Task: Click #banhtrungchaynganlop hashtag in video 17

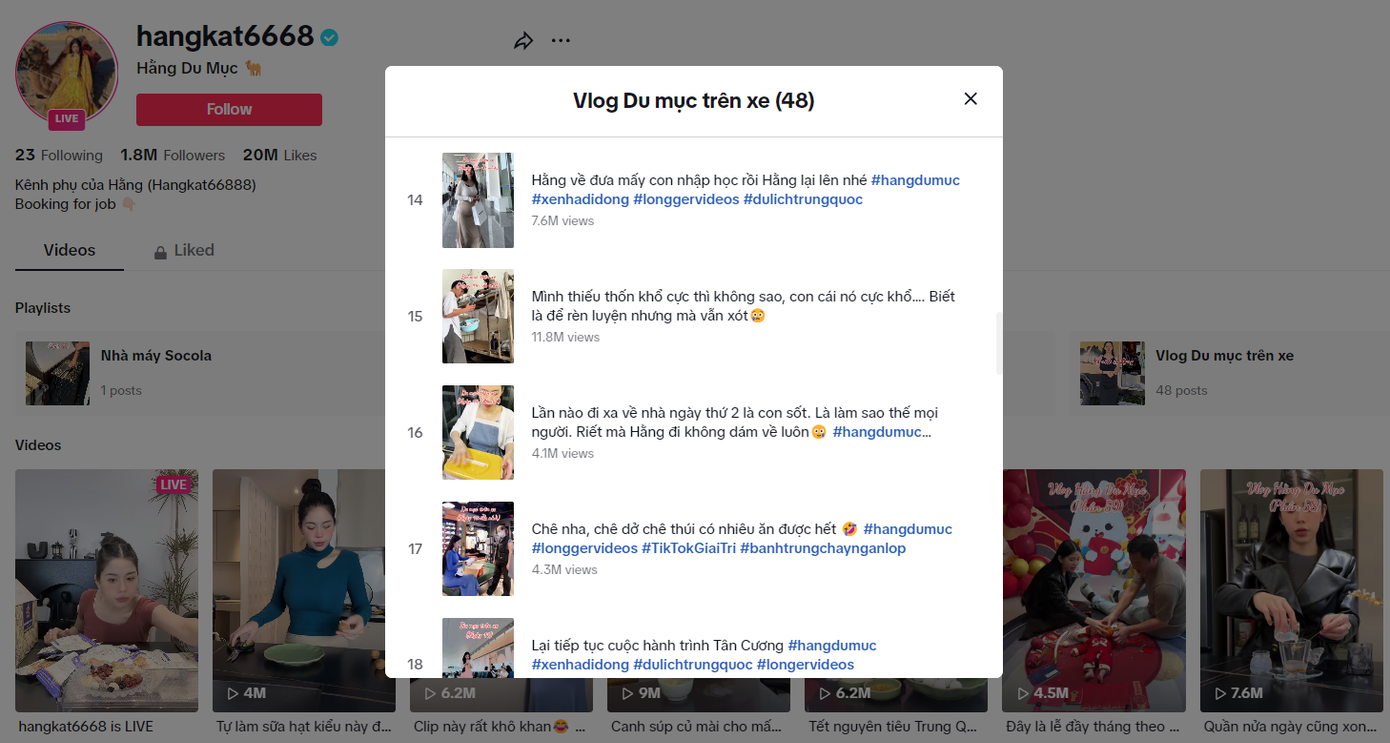Action: point(822,548)
